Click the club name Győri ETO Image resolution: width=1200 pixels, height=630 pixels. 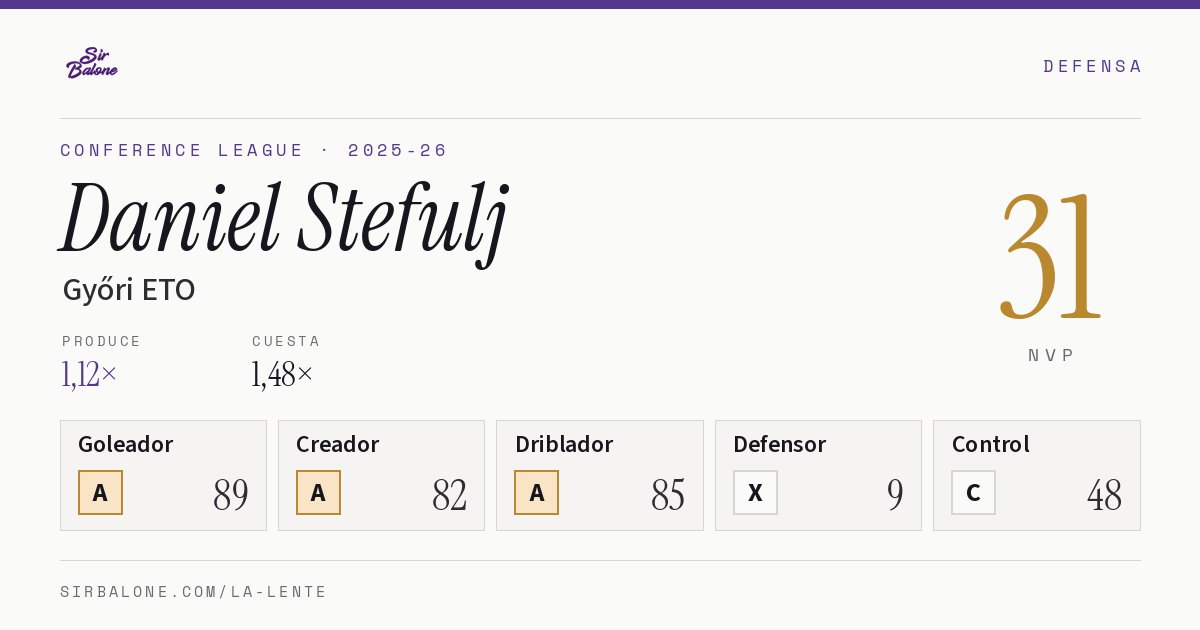pyautogui.click(x=129, y=290)
